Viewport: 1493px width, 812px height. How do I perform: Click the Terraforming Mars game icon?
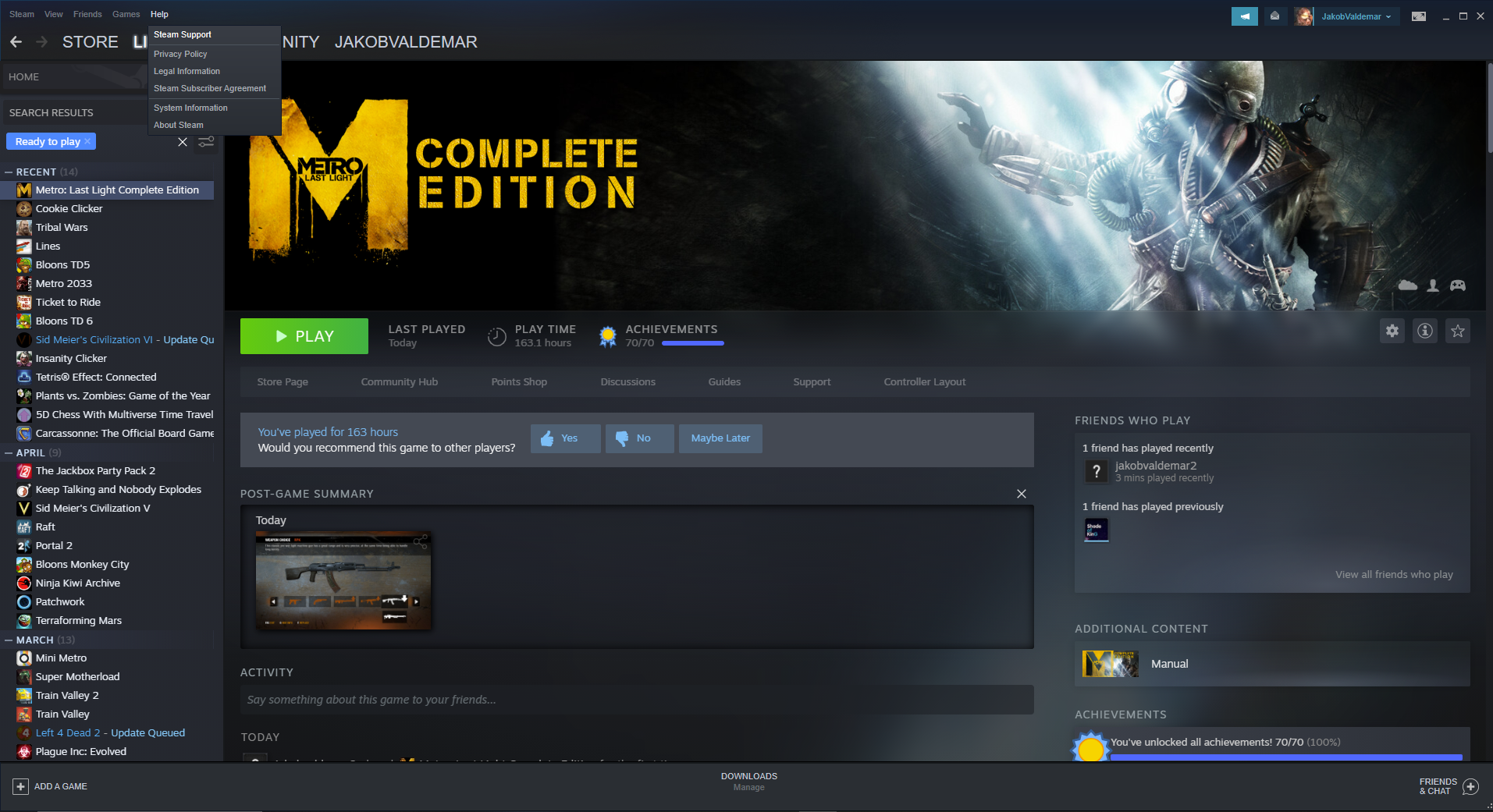24,621
